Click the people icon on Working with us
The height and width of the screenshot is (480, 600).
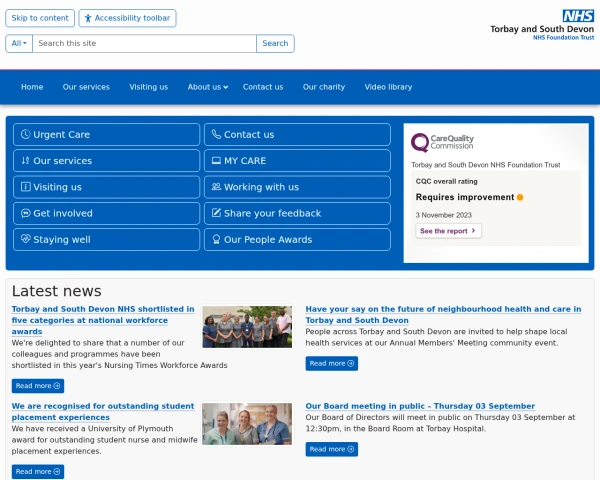pos(216,186)
